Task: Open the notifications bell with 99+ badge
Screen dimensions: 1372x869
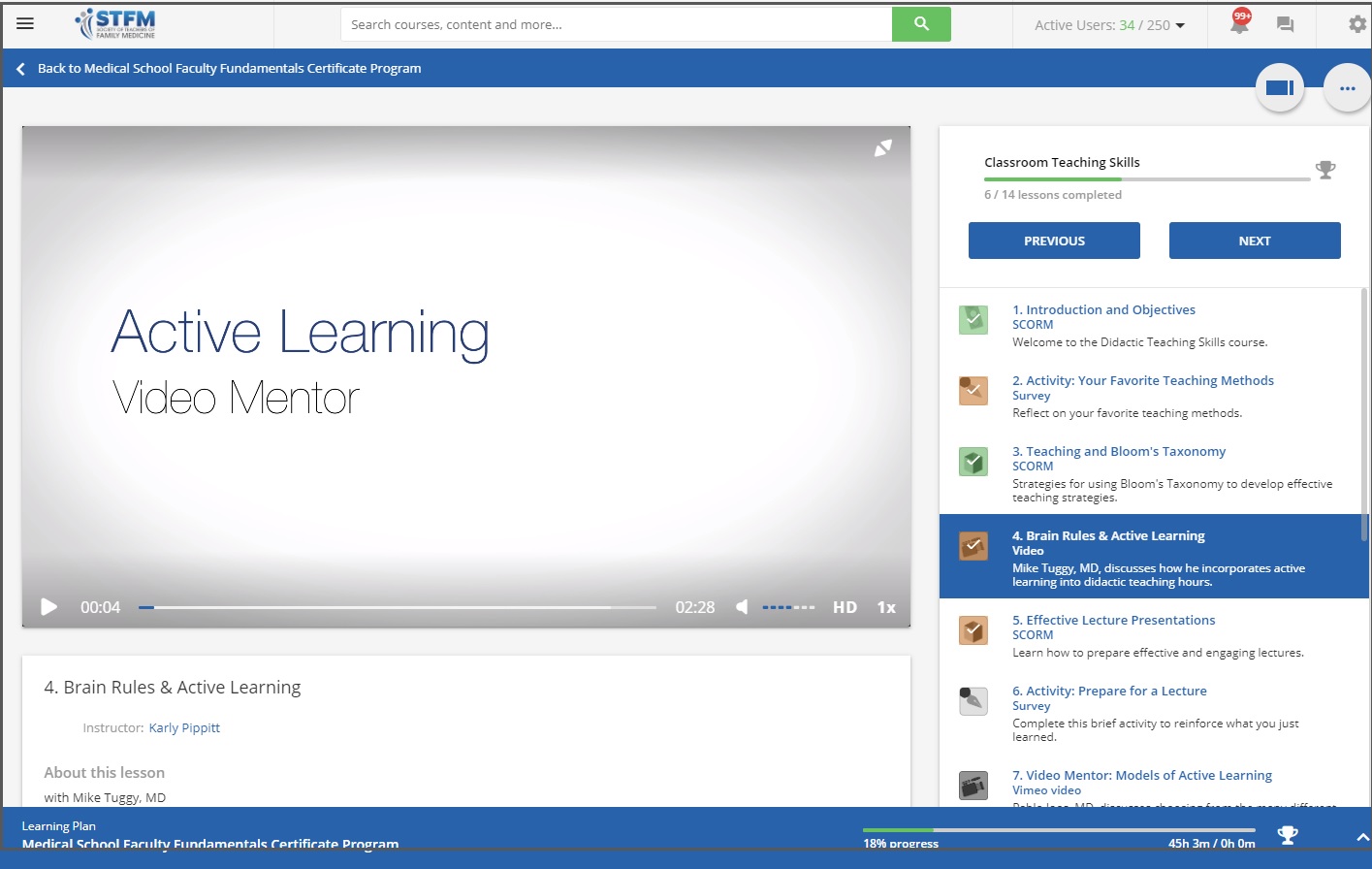Action: [x=1240, y=23]
